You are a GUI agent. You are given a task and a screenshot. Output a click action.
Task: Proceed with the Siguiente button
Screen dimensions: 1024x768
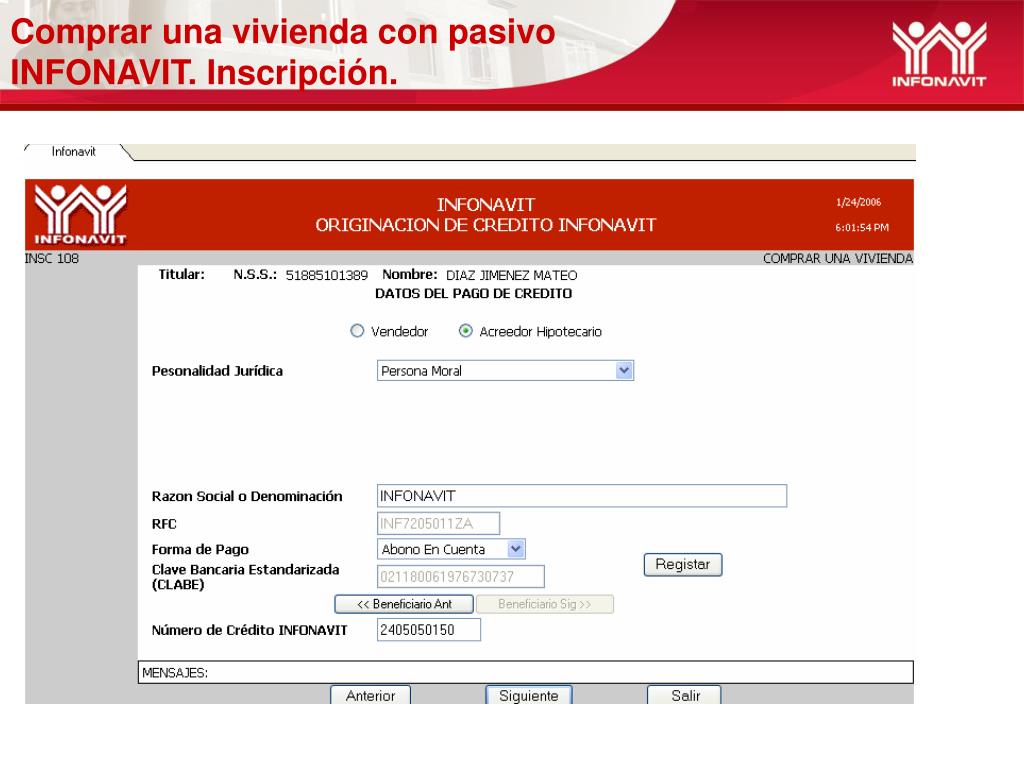click(529, 695)
